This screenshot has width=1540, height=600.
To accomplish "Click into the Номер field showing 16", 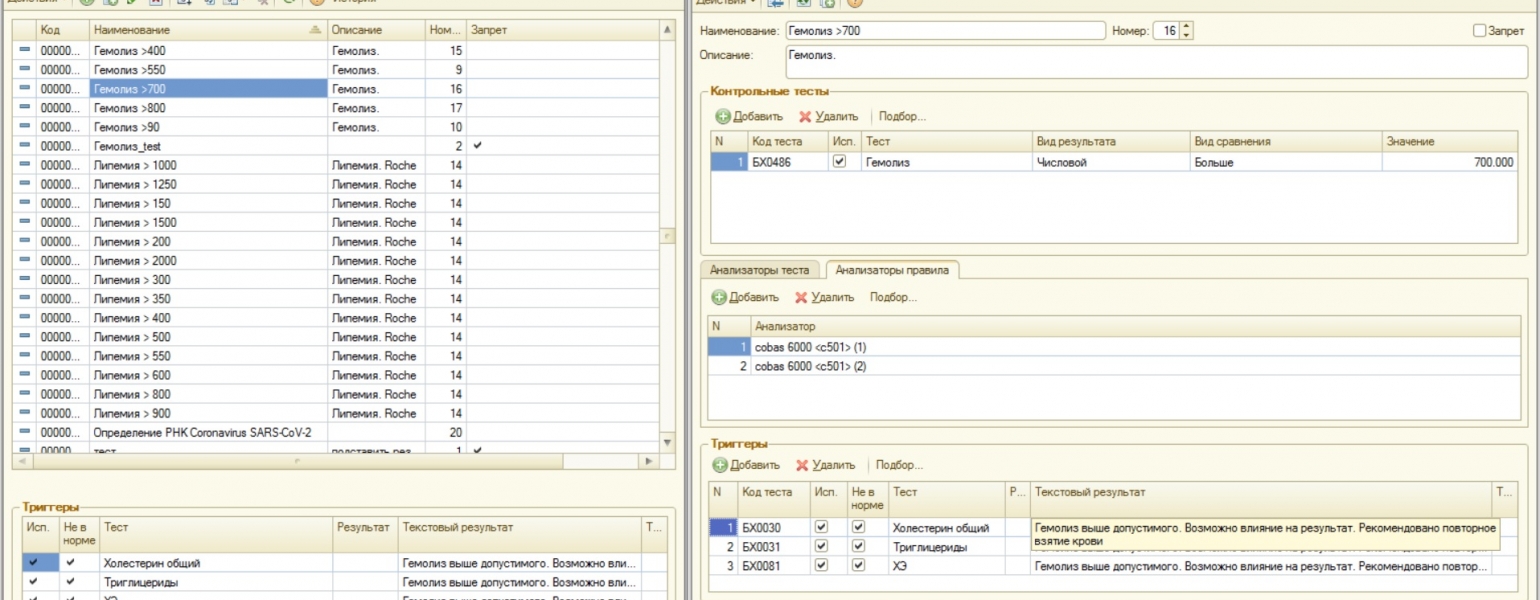I will 1167,31.
